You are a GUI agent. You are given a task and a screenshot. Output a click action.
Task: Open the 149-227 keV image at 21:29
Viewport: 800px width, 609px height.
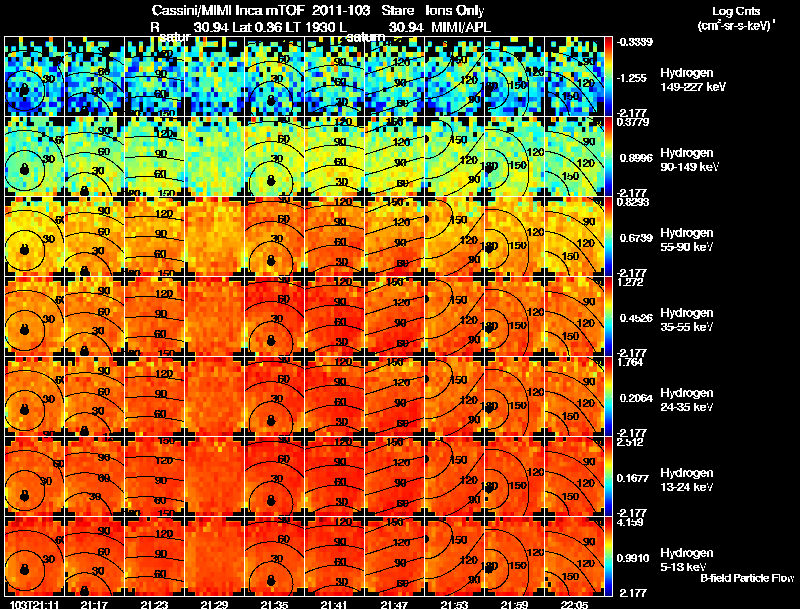pyautogui.click(x=214, y=77)
